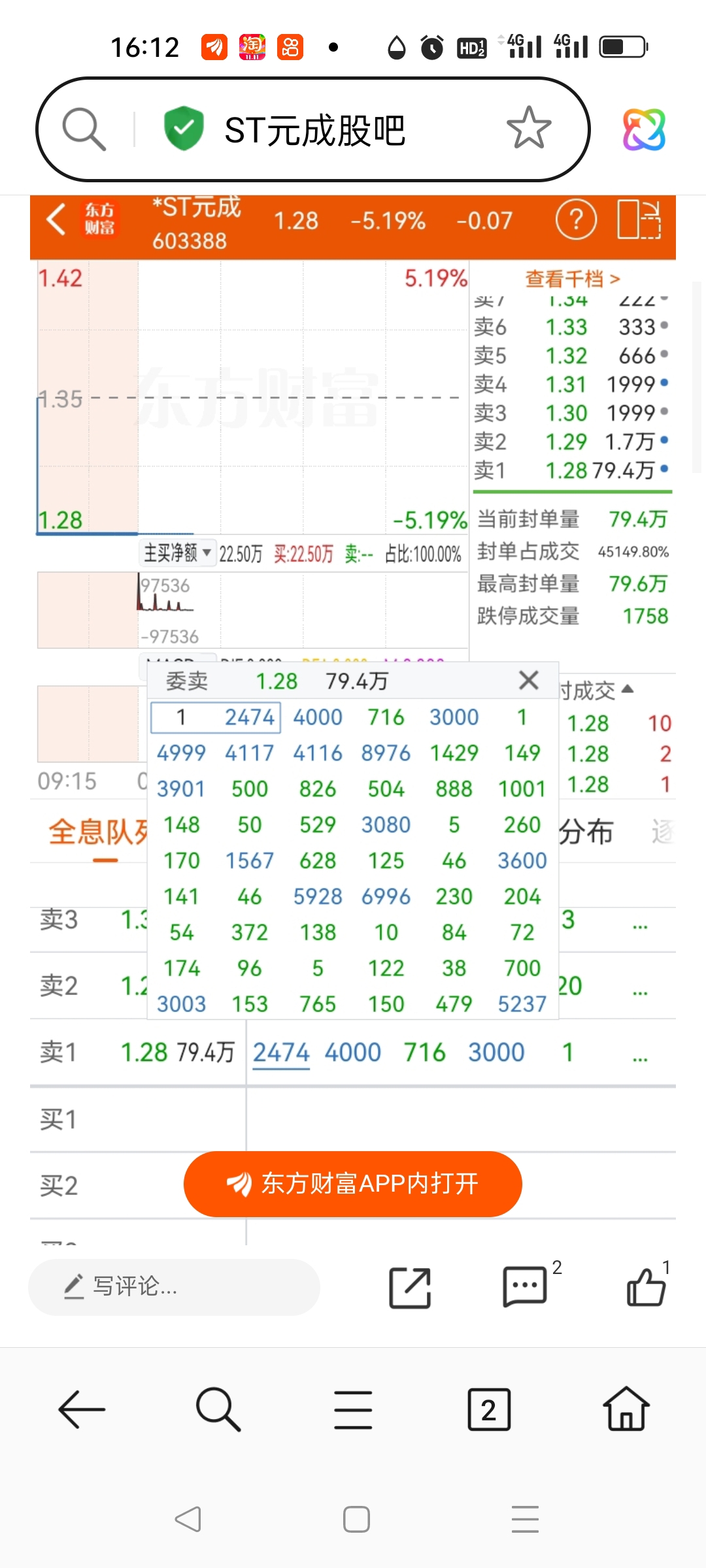
Task: Tap the 1.28 10 trade record row
Action: (618, 723)
